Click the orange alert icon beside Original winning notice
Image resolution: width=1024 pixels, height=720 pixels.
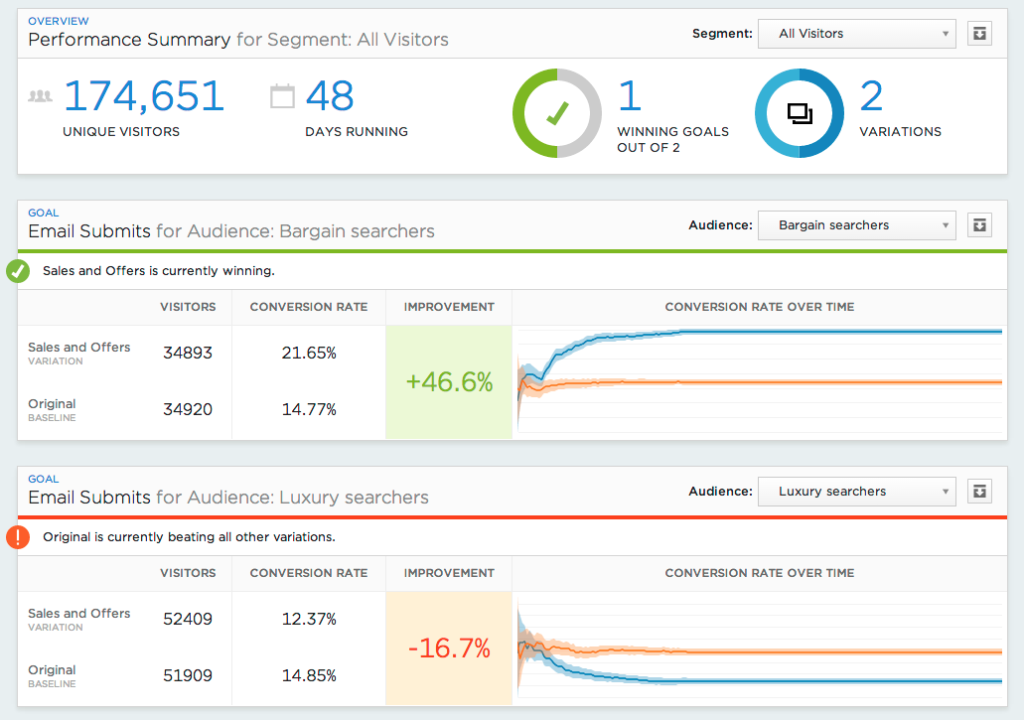coord(18,537)
